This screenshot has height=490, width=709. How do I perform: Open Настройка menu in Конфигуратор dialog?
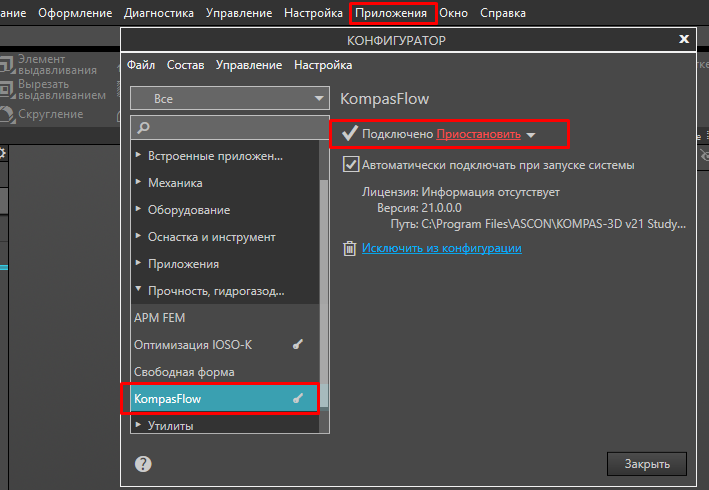click(x=323, y=65)
